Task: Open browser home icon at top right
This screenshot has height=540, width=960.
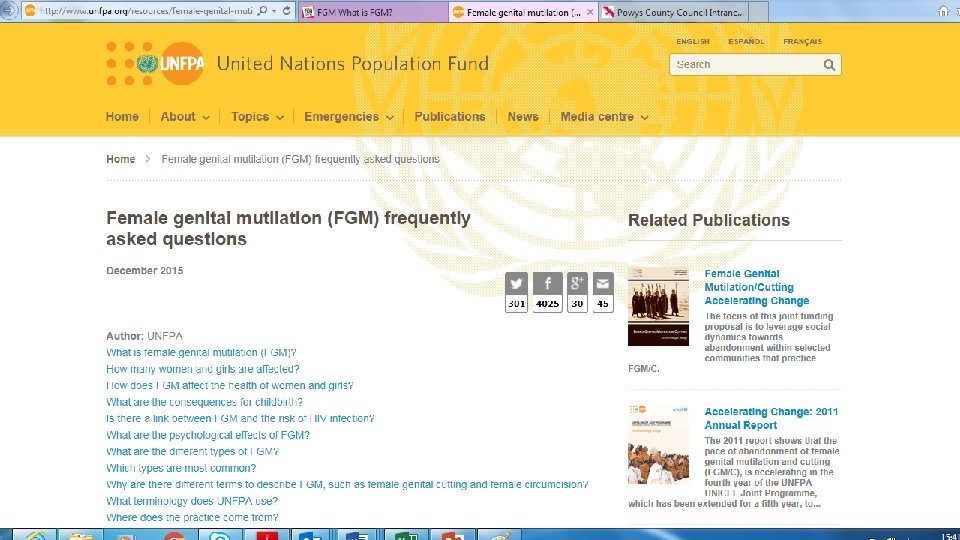Action: (x=943, y=11)
